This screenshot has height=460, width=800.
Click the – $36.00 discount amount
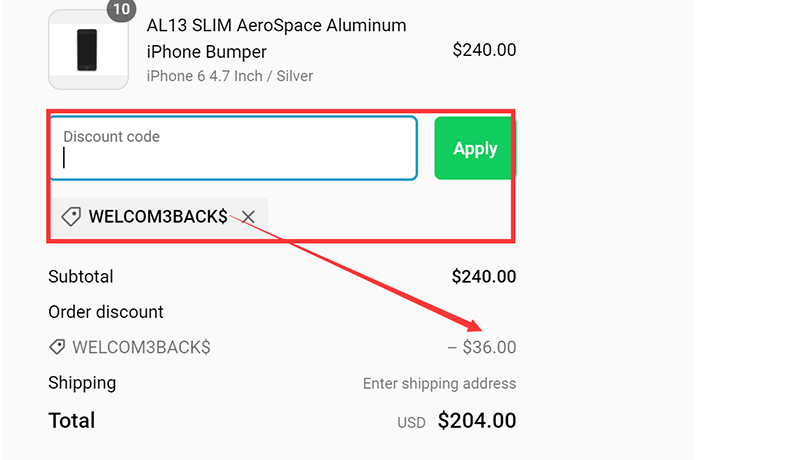pos(482,347)
